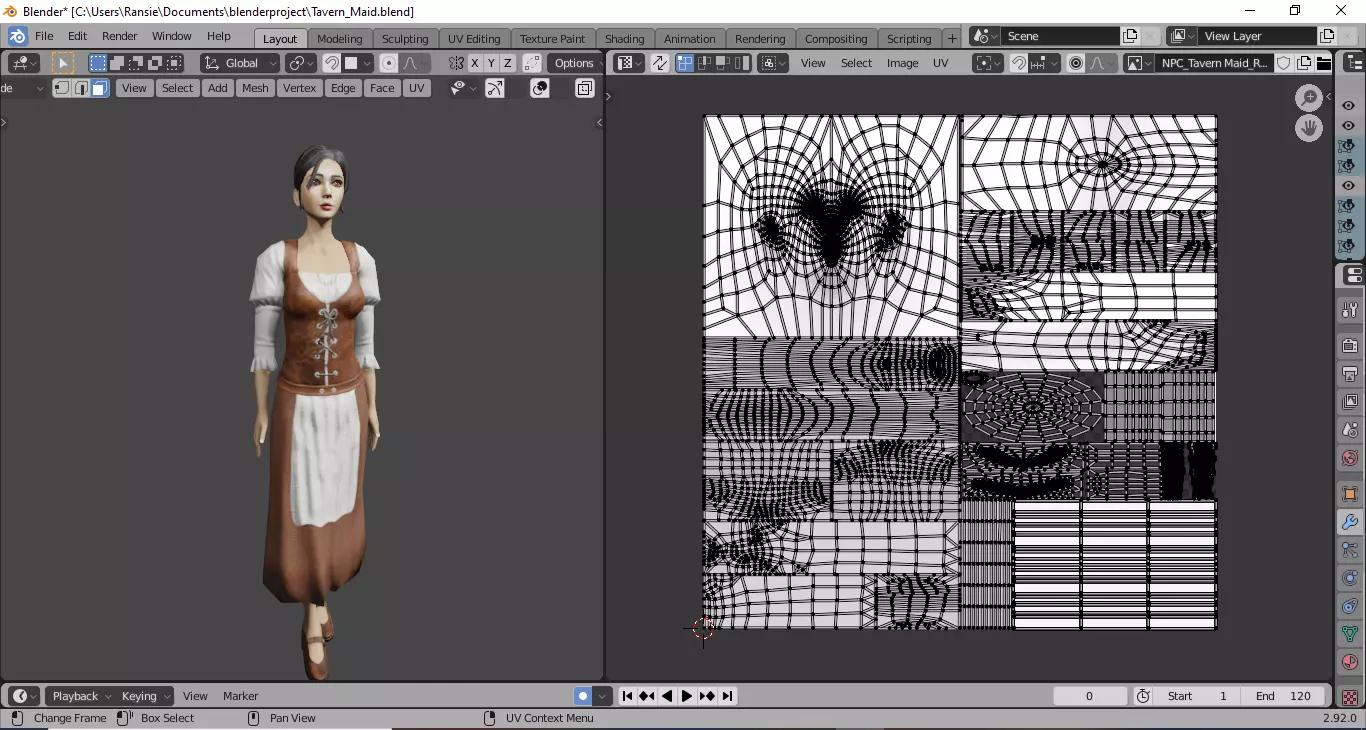The image size is (1366, 730).
Task: Switch to the UV Editing workspace tab
Action: click(x=474, y=39)
